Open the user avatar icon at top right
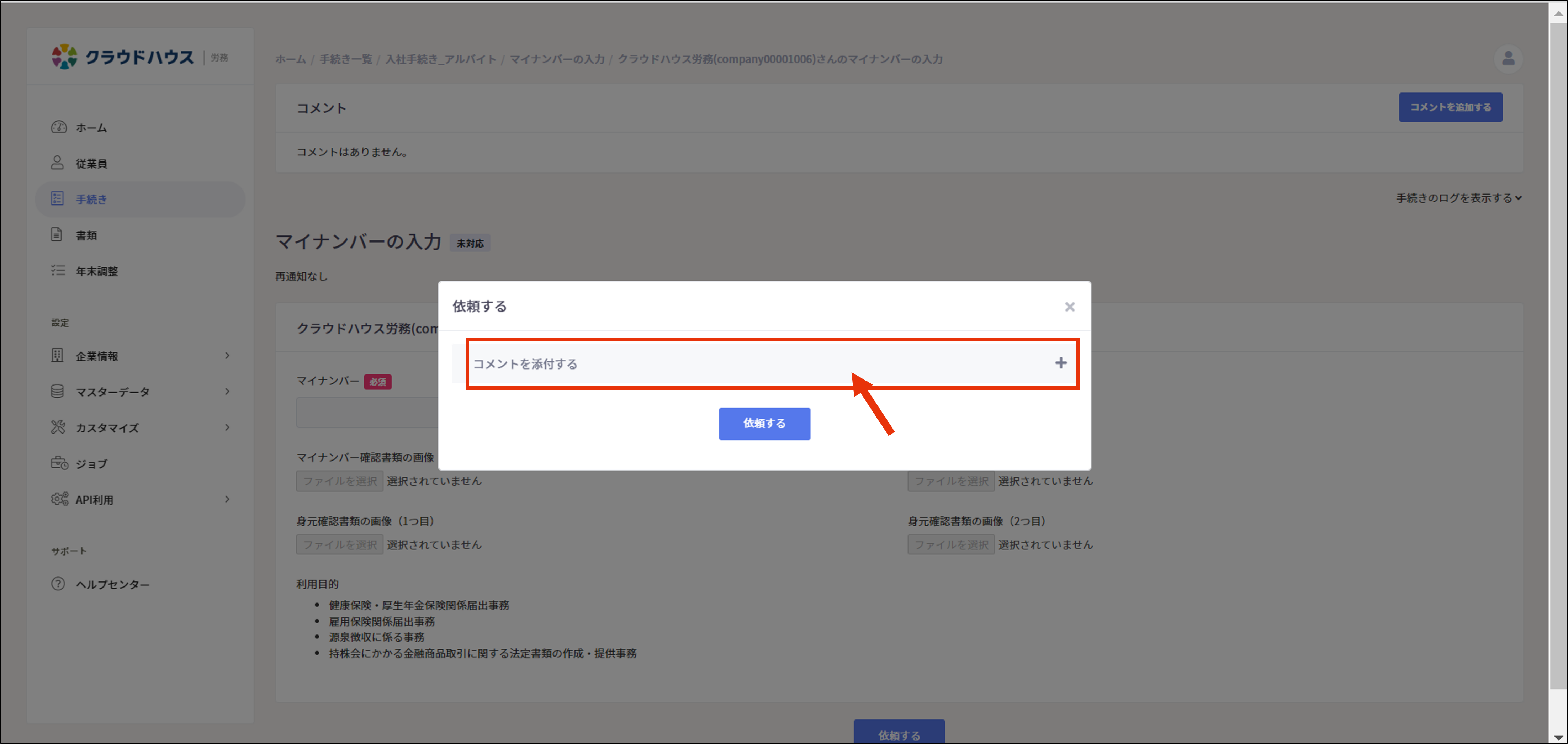This screenshot has width=1568, height=744. pyautogui.click(x=1508, y=58)
